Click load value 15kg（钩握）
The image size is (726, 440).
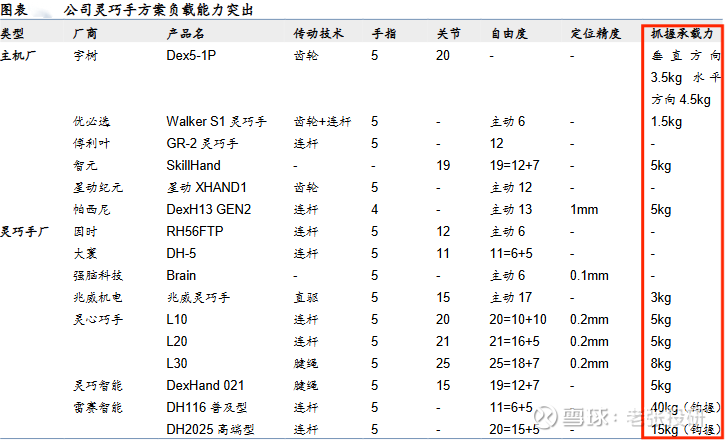686,429
